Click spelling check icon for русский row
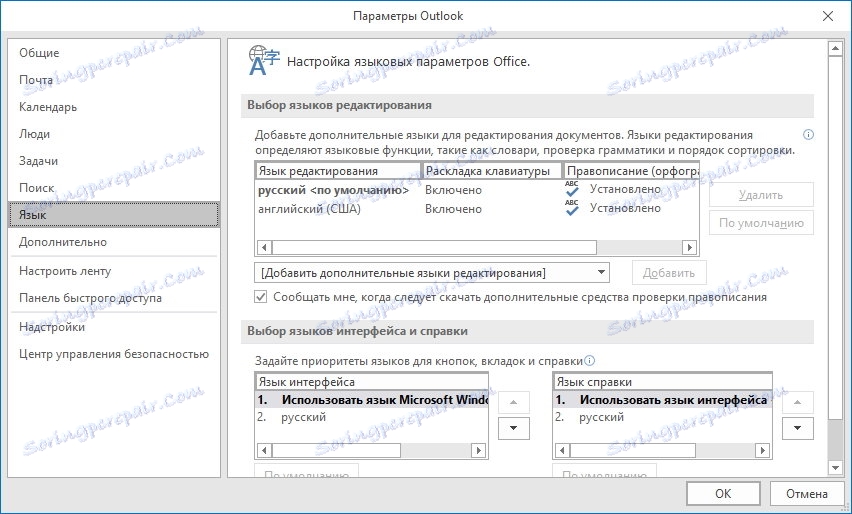Screen dimensions: 852x514 [x=572, y=190]
